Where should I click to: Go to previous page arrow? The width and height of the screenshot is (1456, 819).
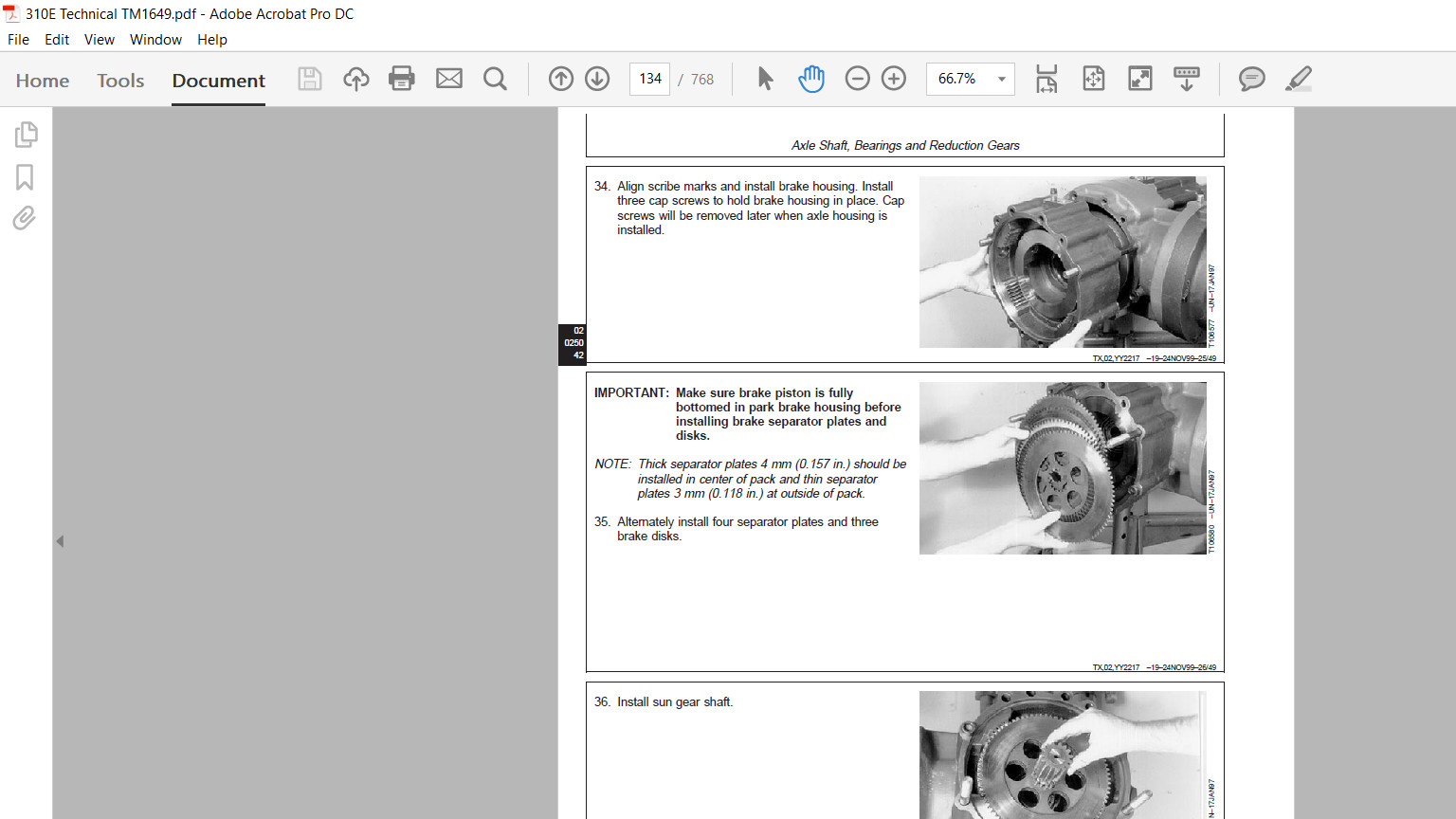pos(561,79)
